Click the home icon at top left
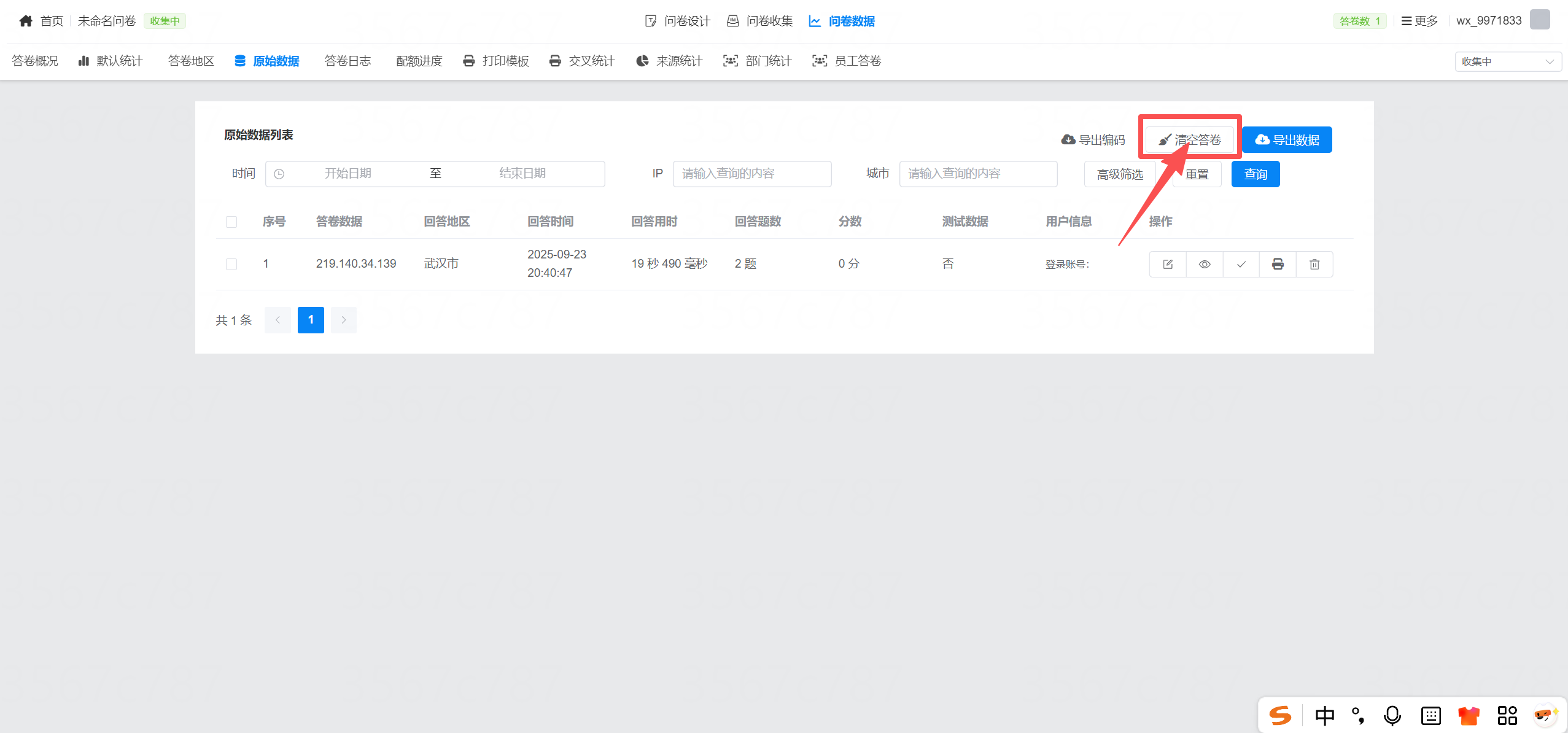Screen dimensions: 1568x733 tap(26, 21)
